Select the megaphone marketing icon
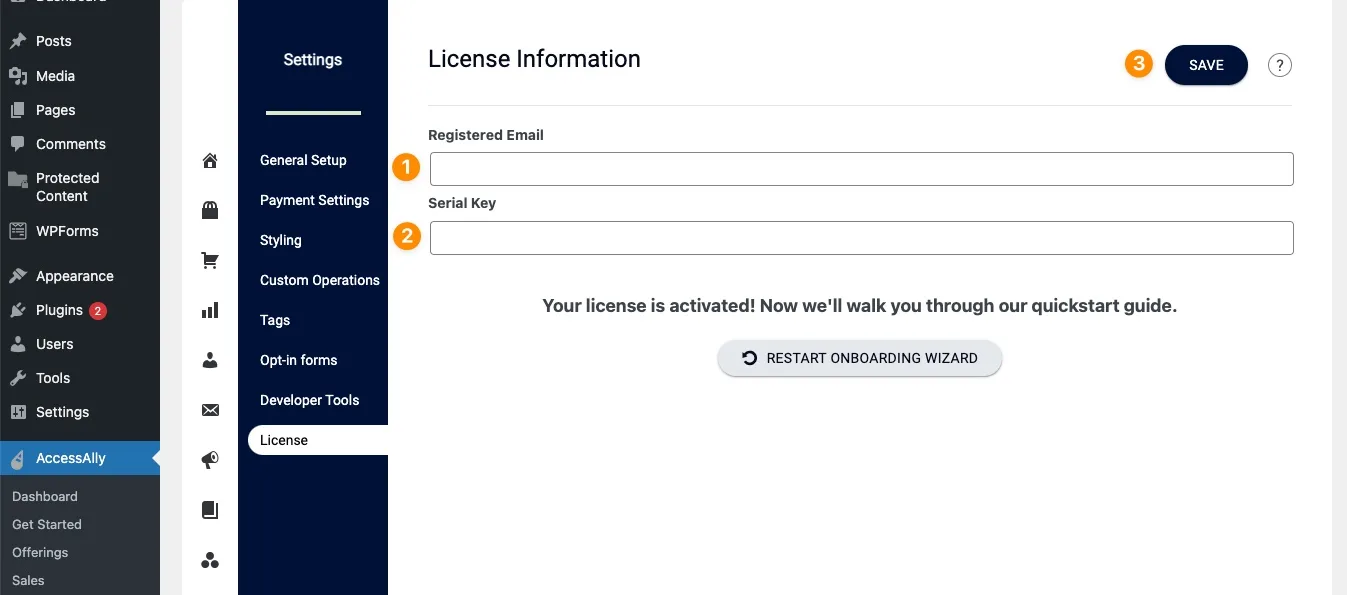 209,460
